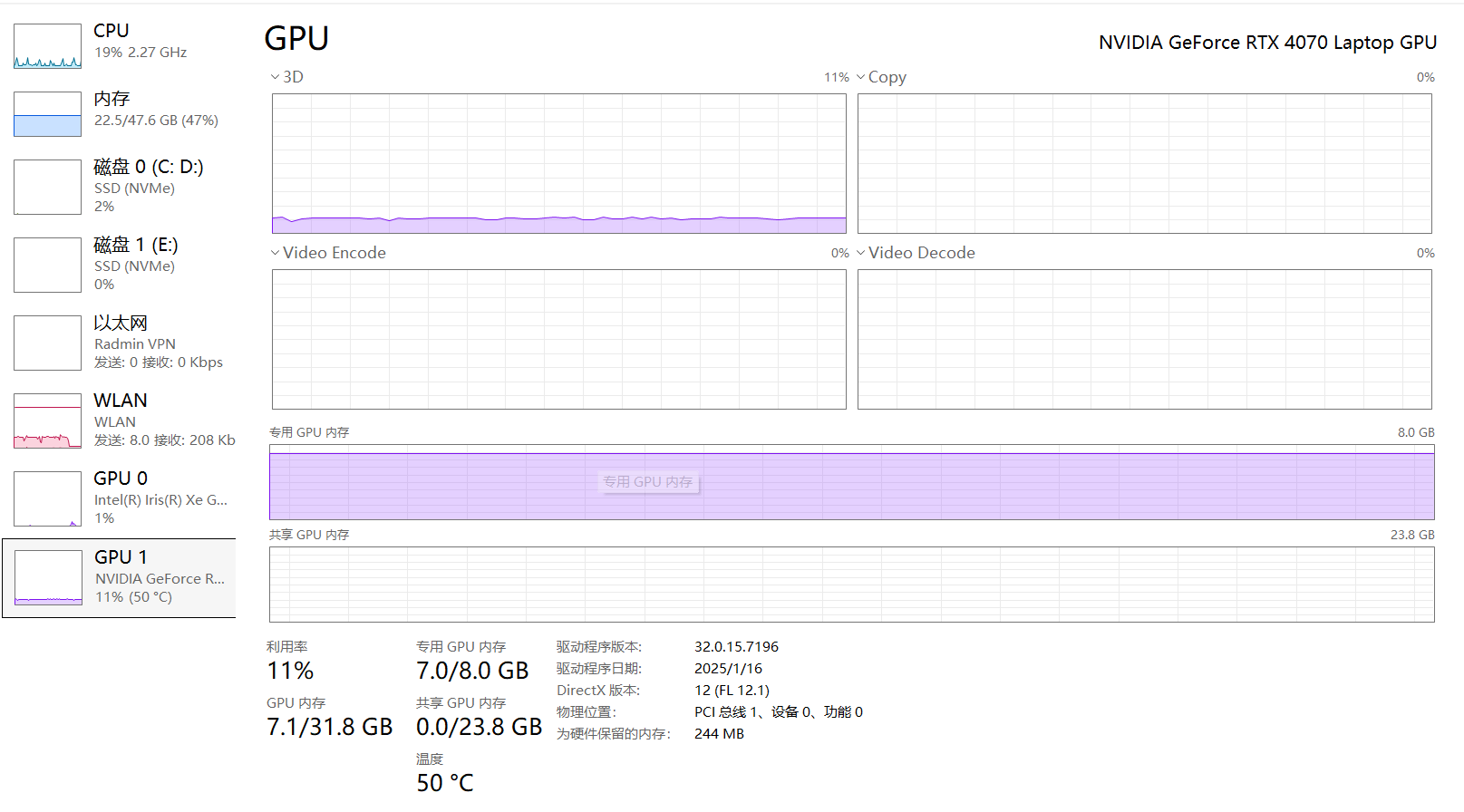The height and width of the screenshot is (812, 1464).
Task: Select the 磁盘 1 (E:) thumbnail
Action: (x=47, y=265)
